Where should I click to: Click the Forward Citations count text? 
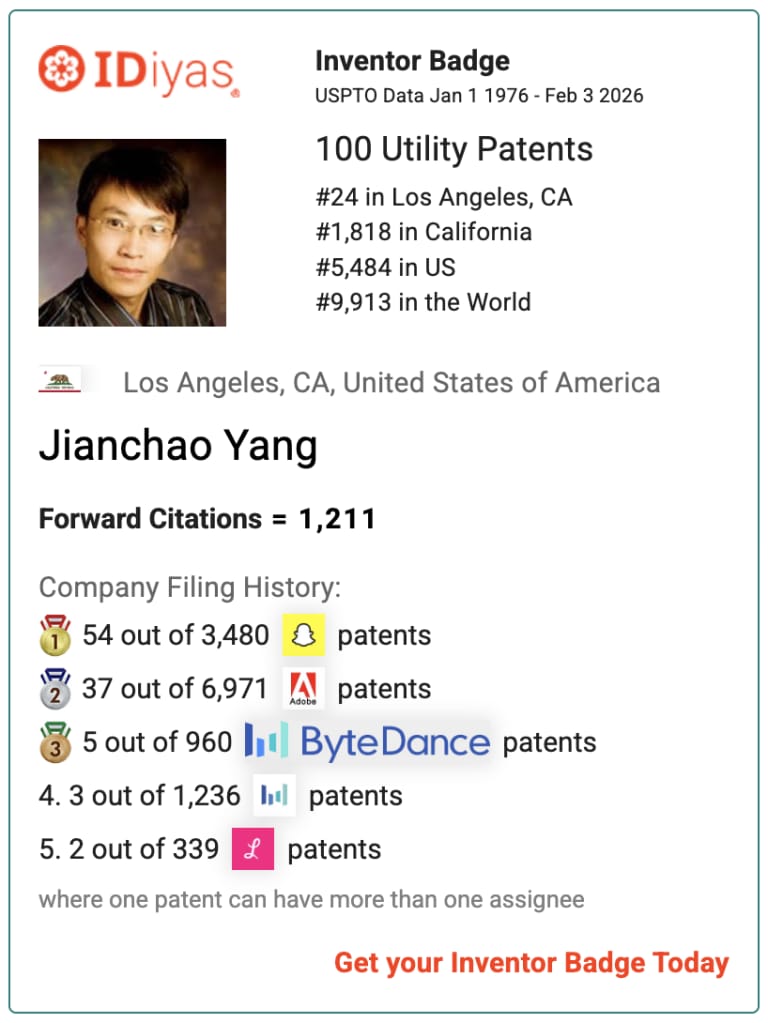pyautogui.click(x=207, y=519)
